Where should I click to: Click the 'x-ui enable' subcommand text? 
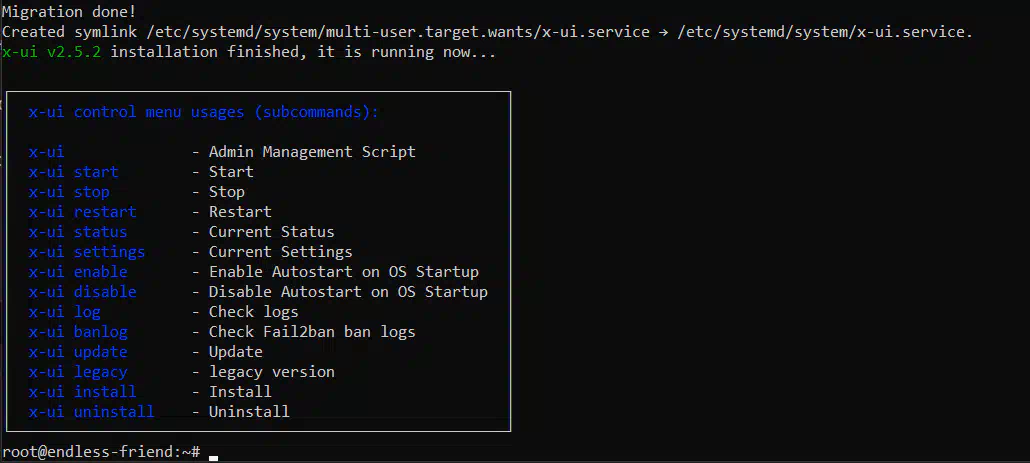pyautogui.click(x=78, y=272)
